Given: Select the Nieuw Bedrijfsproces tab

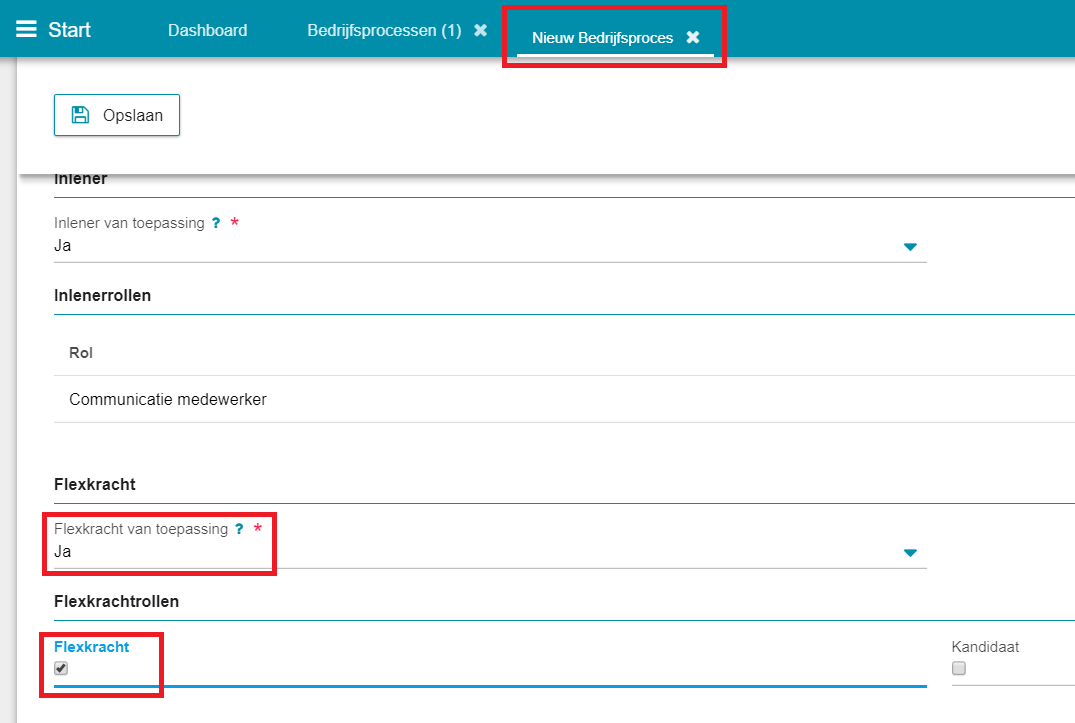Looking at the screenshot, I should click(603, 38).
